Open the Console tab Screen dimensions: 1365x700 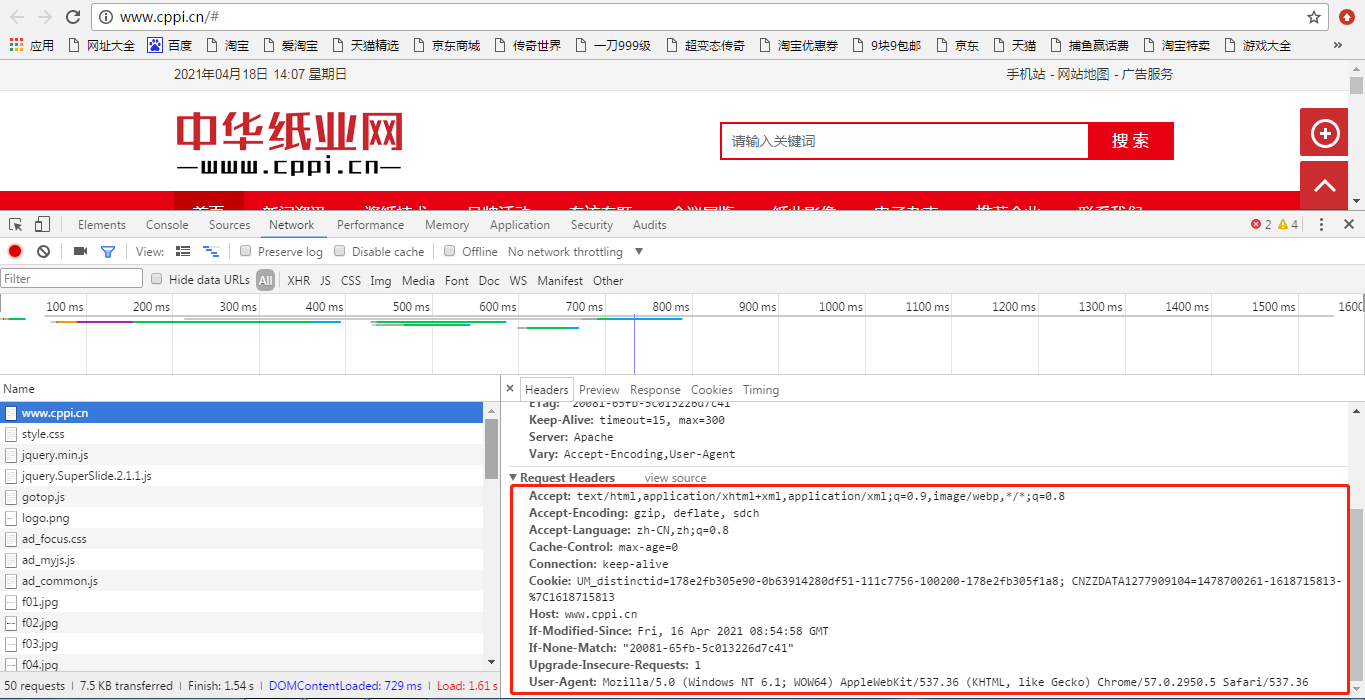pos(167,225)
